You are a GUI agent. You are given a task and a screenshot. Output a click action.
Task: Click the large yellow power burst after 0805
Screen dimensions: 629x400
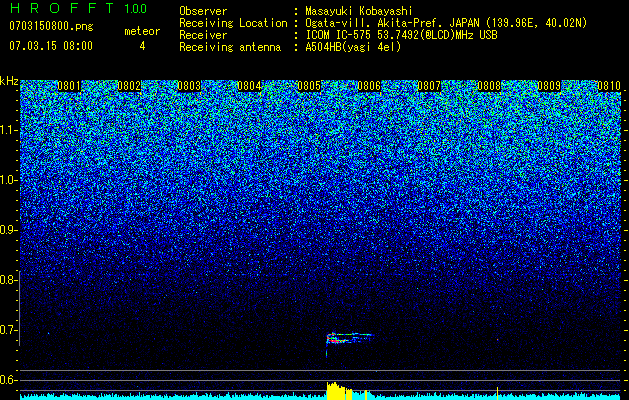pos(339,391)
